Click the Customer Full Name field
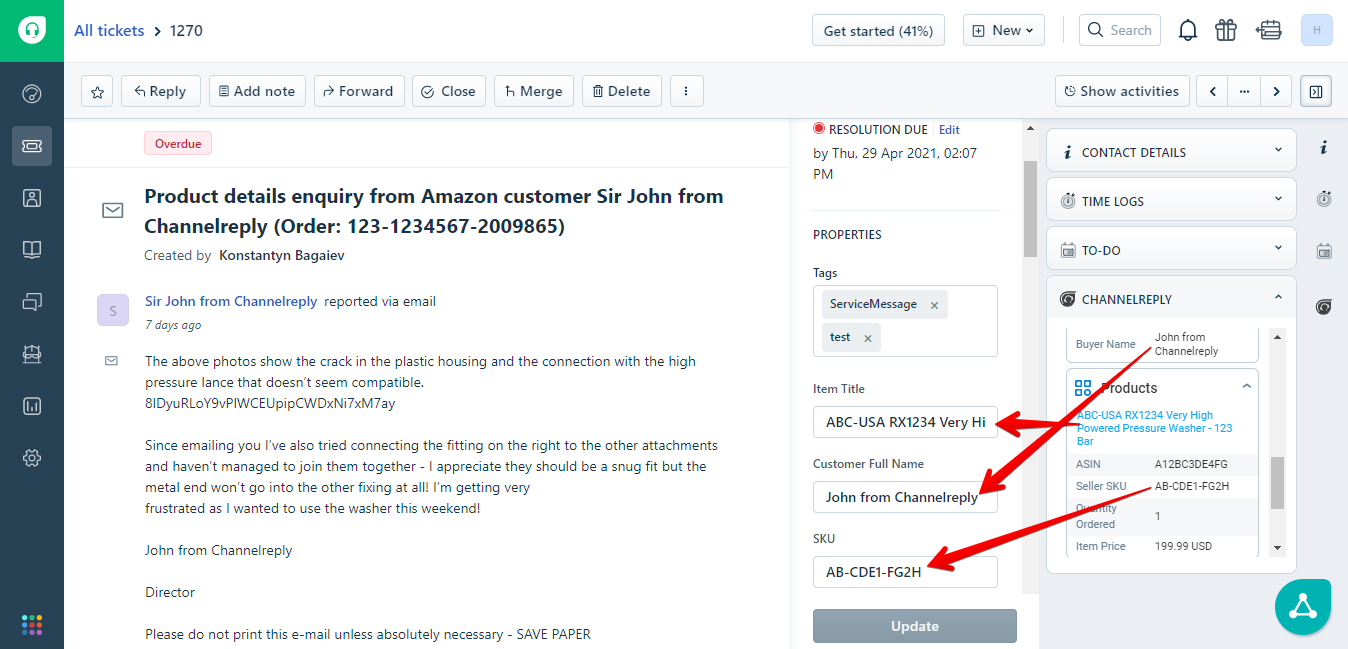The image size is (1348, 649). 905,497
